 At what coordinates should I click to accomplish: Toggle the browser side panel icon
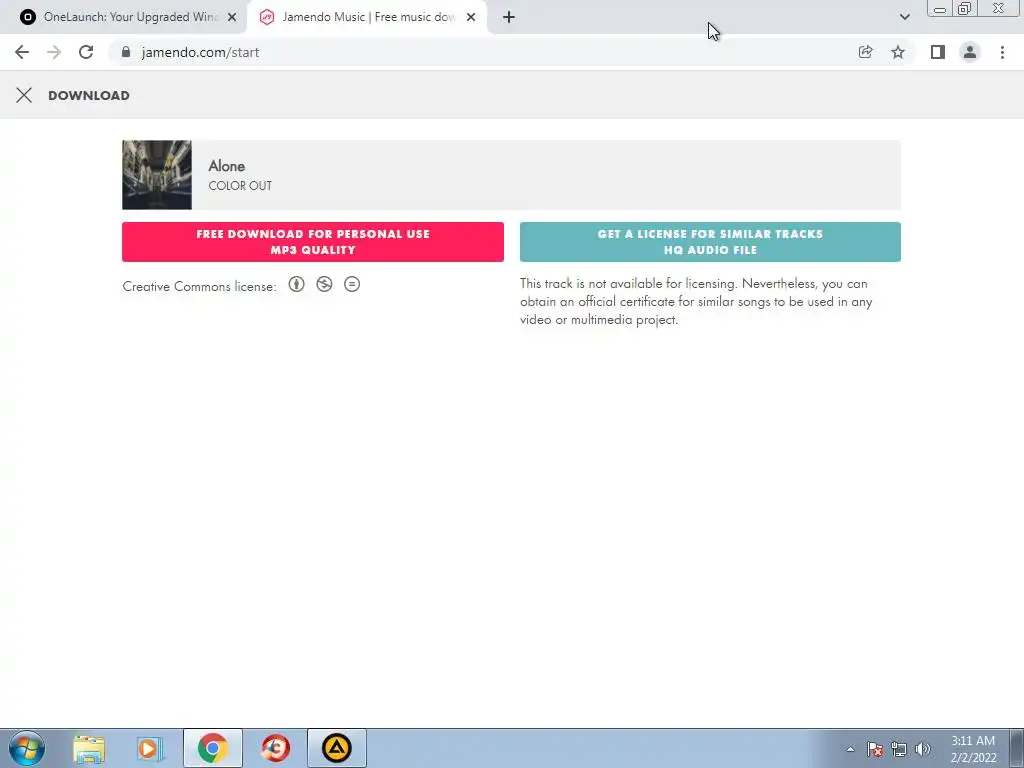click(x=938, y=52)
